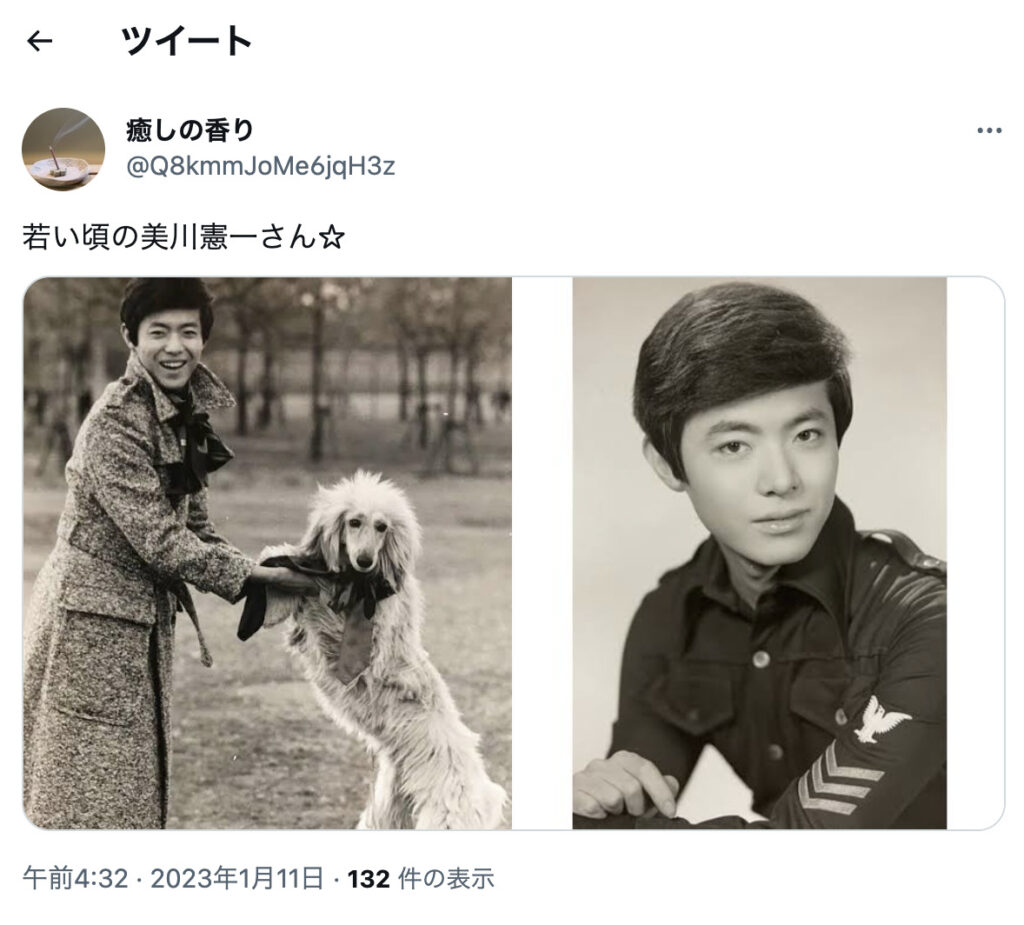Open the photo of man with dog
1024x925 pixels.
268,553
